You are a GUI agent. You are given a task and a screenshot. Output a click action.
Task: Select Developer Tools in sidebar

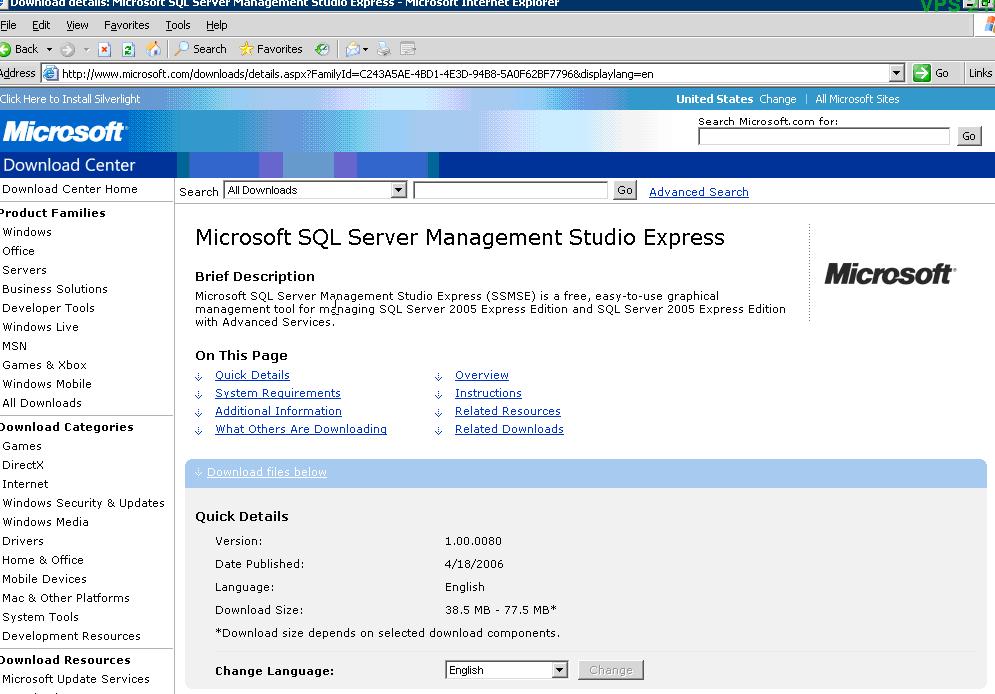(48, 308)
